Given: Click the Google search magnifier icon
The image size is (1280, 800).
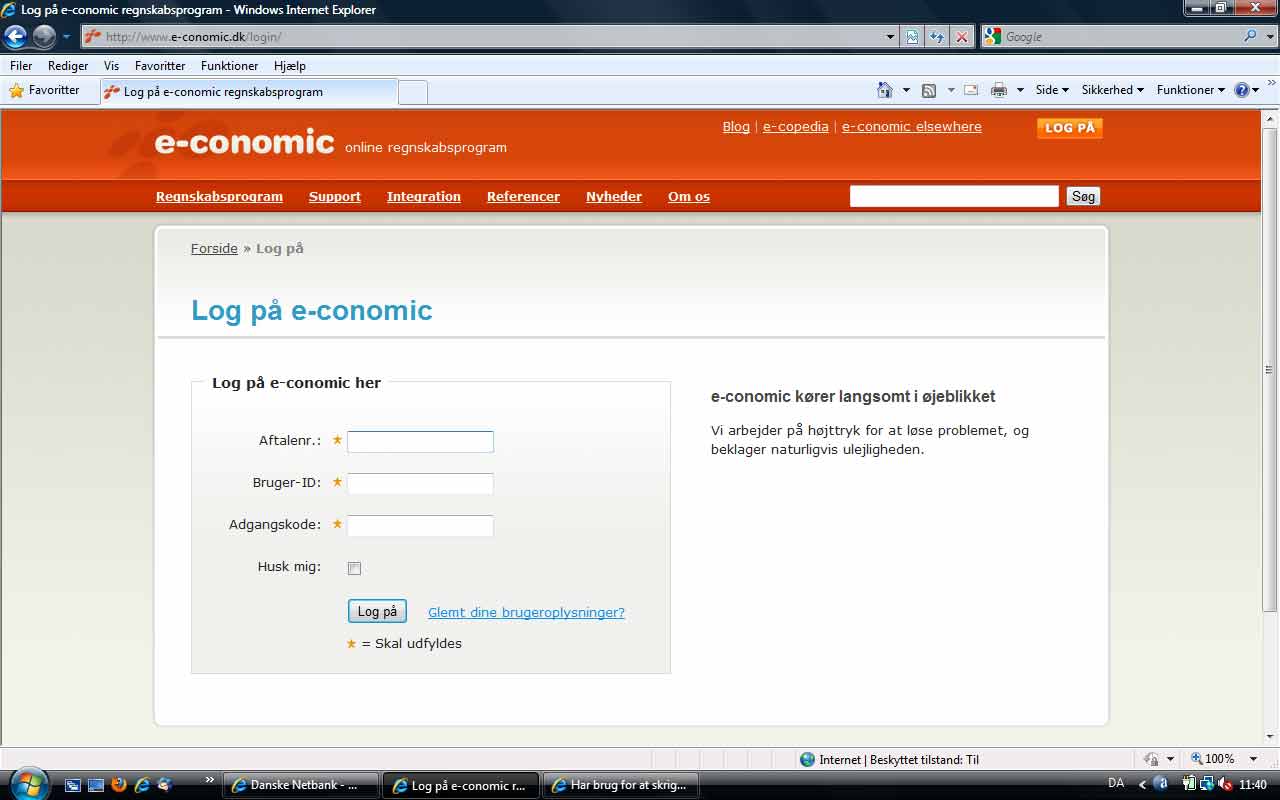Looking at the screenshot, I should [1251, 37].
